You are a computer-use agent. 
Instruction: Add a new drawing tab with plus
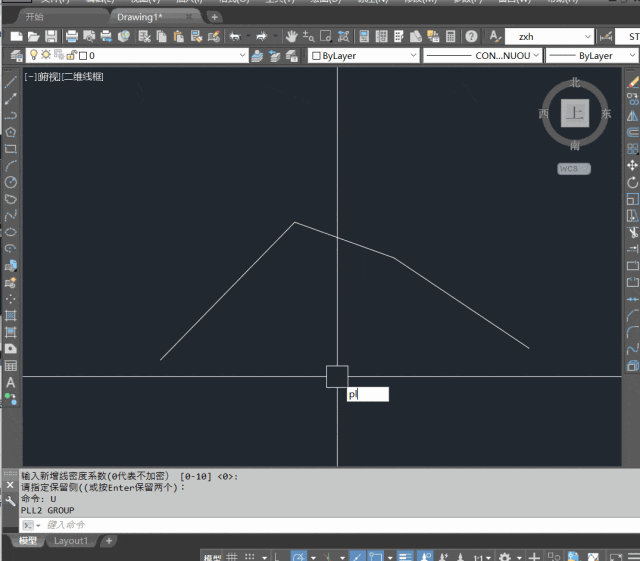pos(214,17)
